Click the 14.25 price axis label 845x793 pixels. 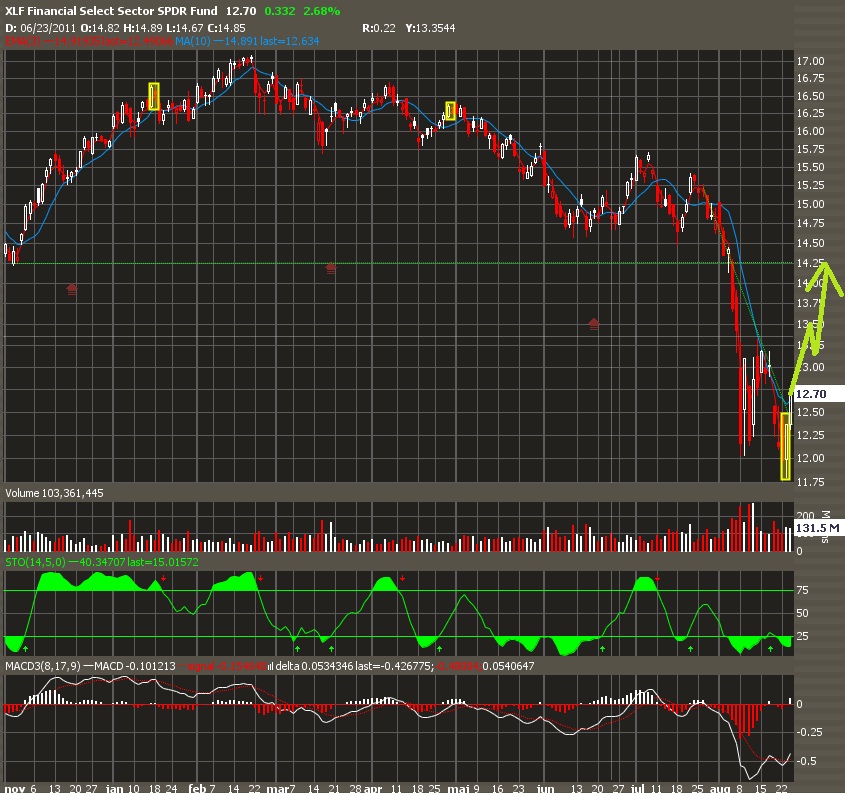pos(811,263)
